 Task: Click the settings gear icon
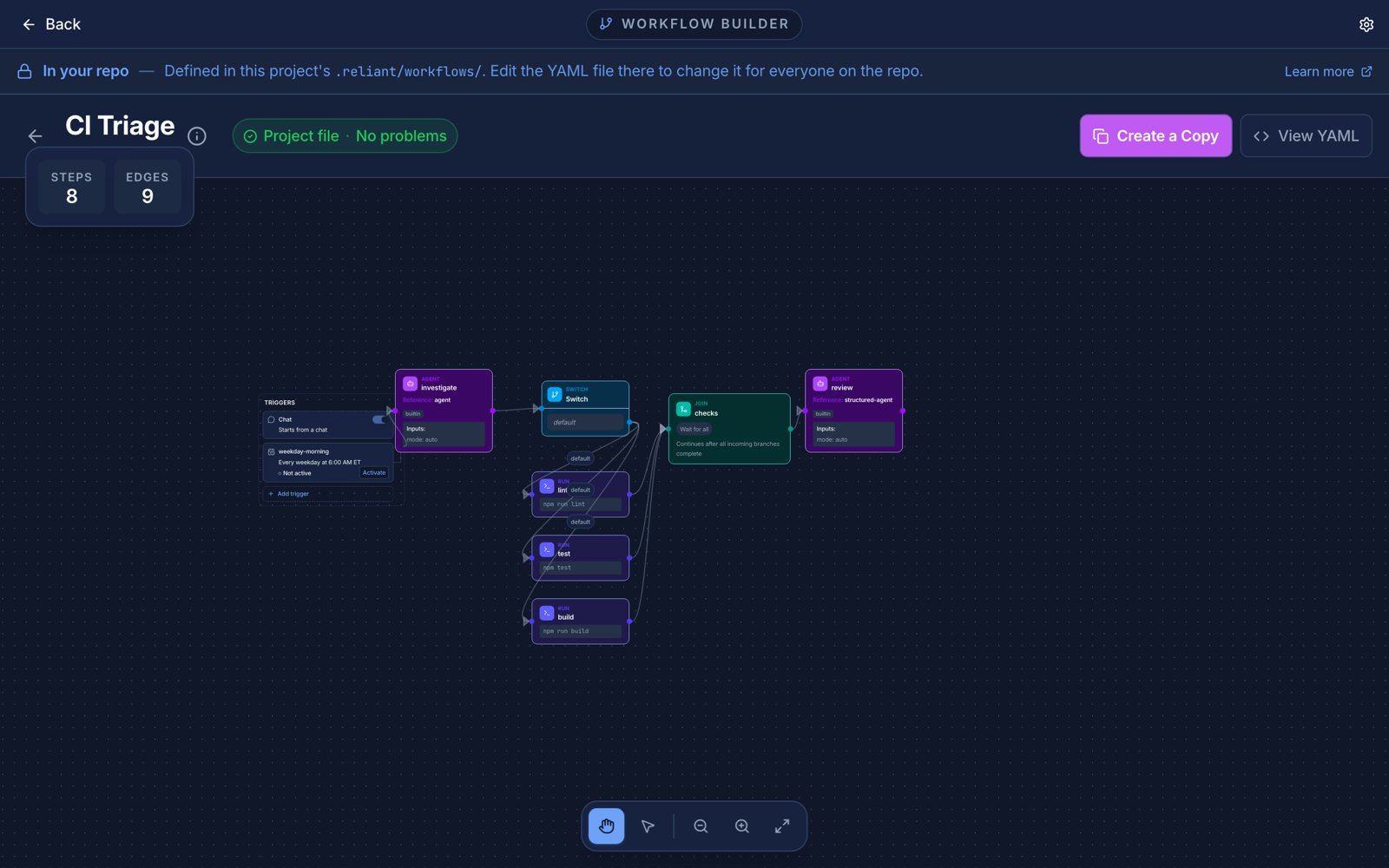click(x=1366, y=24)
